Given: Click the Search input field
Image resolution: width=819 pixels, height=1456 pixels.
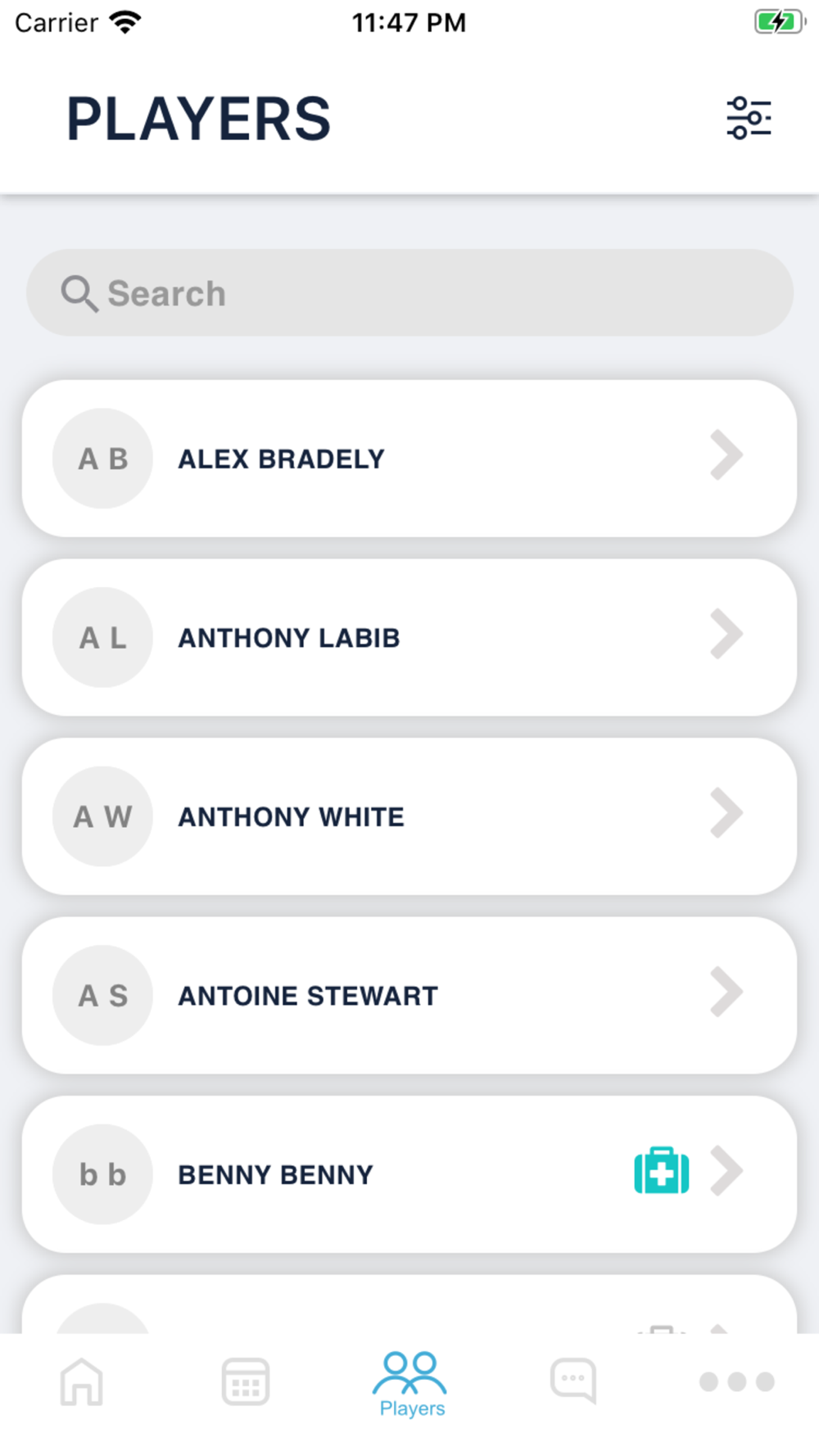Looking at the screenshot, I should pos(409,292).
